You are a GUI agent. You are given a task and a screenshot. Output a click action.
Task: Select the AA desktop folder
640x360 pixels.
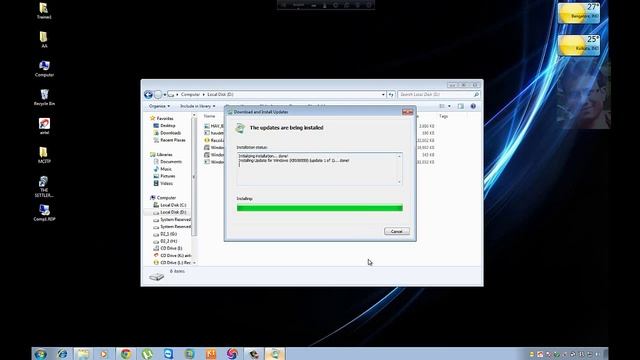[x=44, y=40]
